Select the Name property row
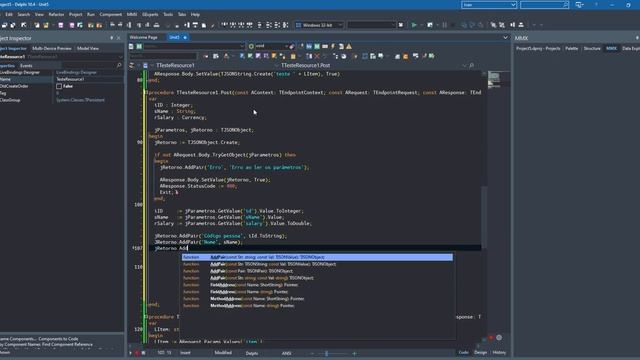 61,79
